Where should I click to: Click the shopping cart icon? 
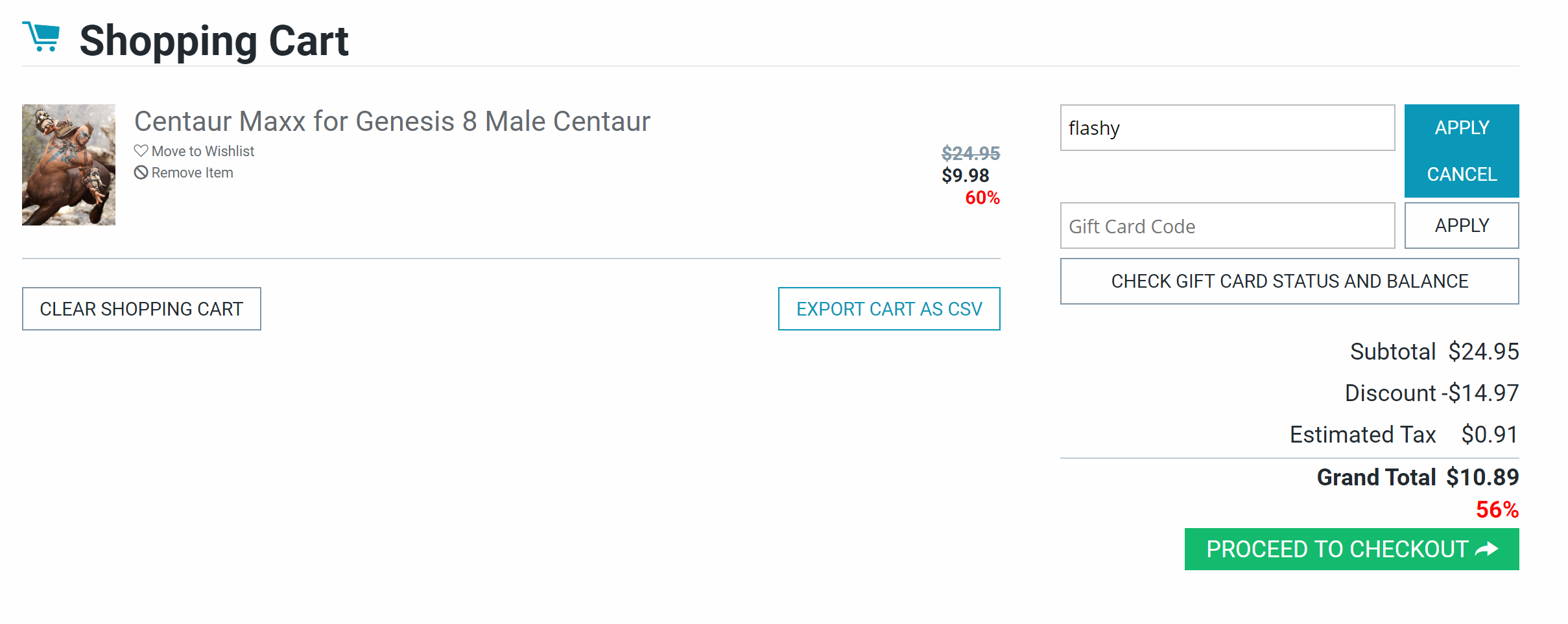[41, 36]
